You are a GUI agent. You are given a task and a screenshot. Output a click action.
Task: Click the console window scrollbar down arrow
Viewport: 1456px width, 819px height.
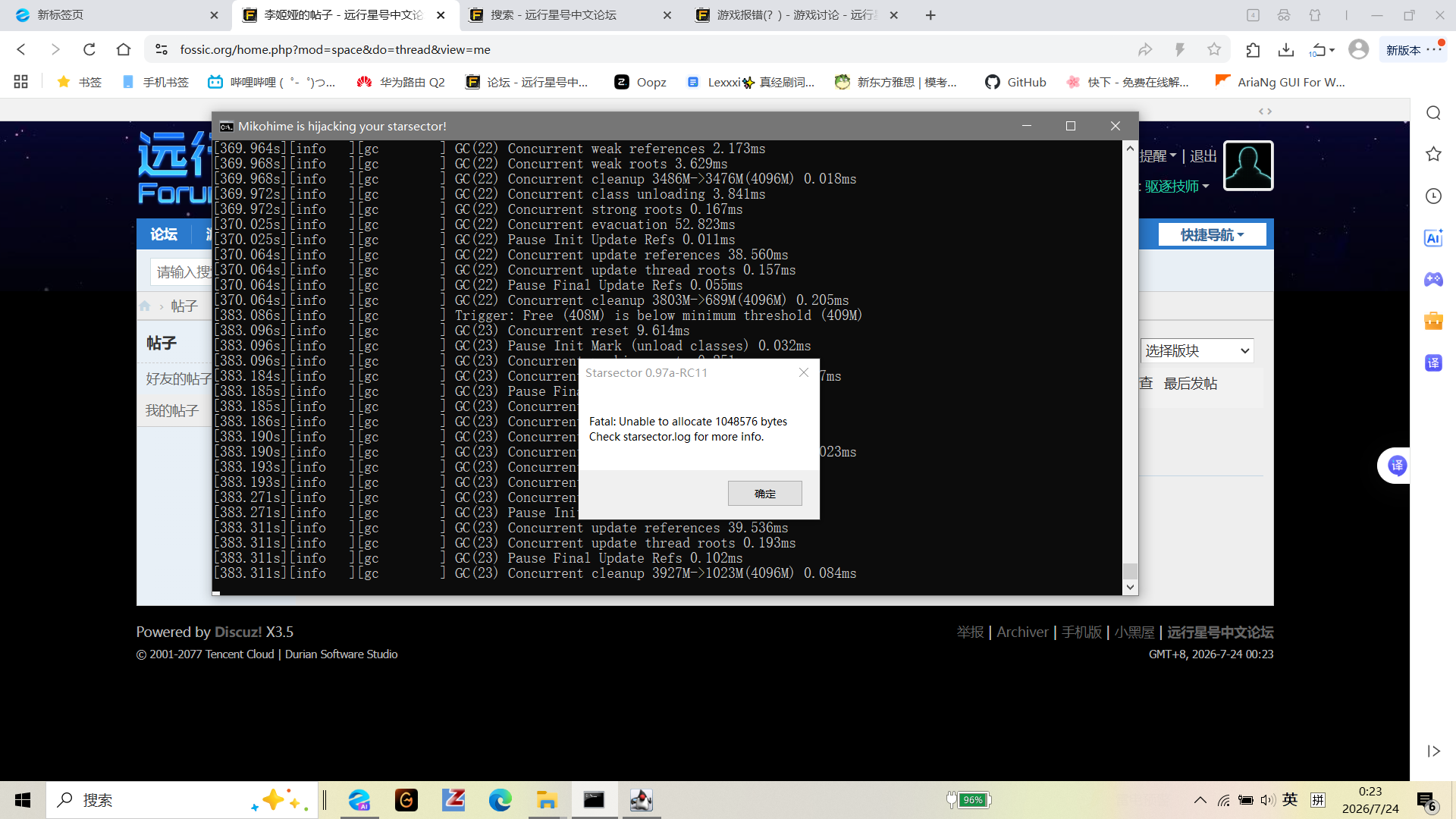tap(1130, 587)
